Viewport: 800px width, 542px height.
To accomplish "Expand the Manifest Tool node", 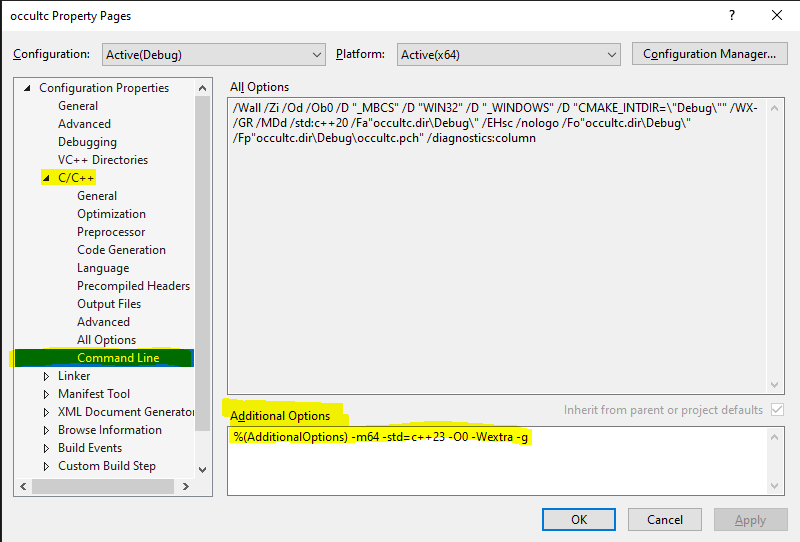I will (46, 394).
